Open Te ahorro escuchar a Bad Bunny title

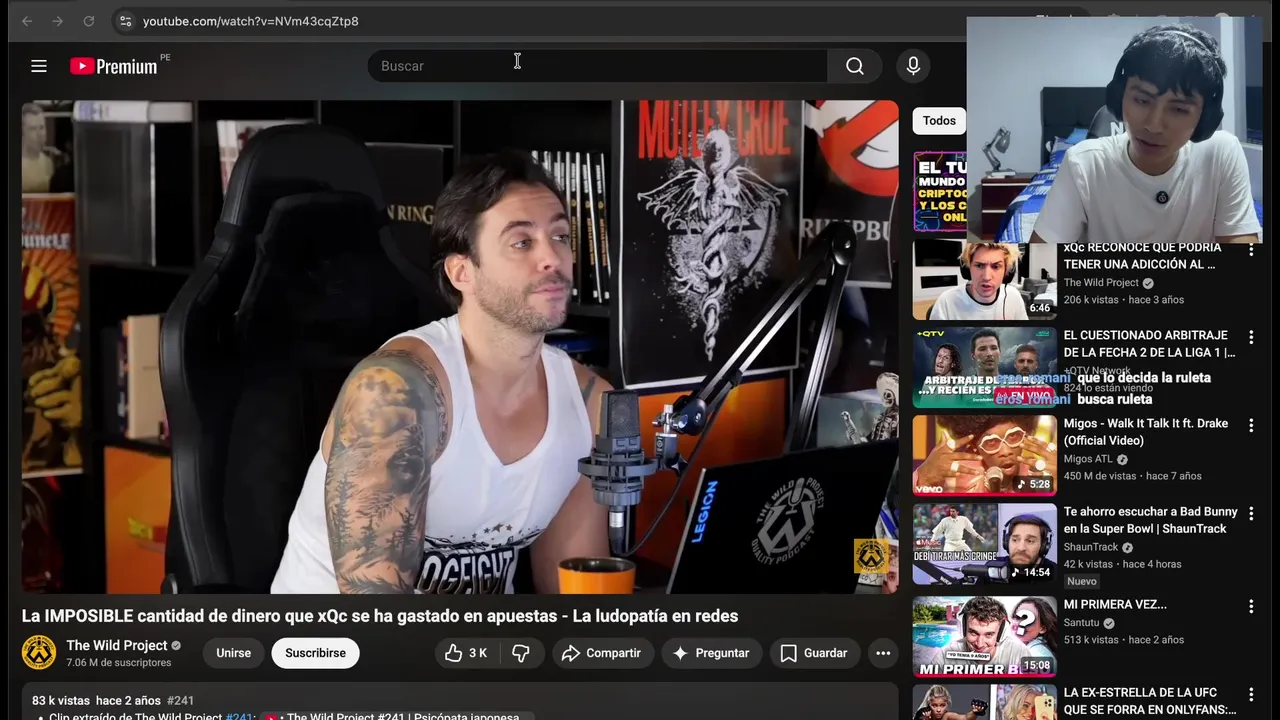1150,520
